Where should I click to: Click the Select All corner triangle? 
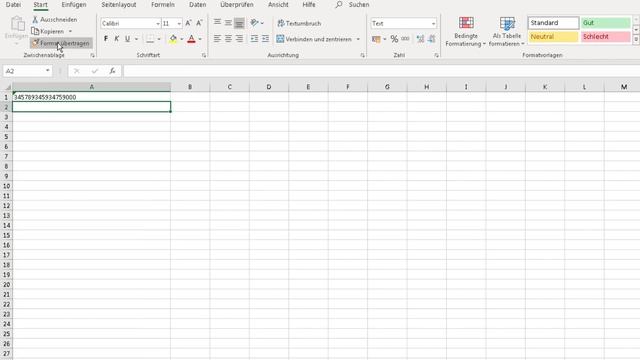point(7,87)
